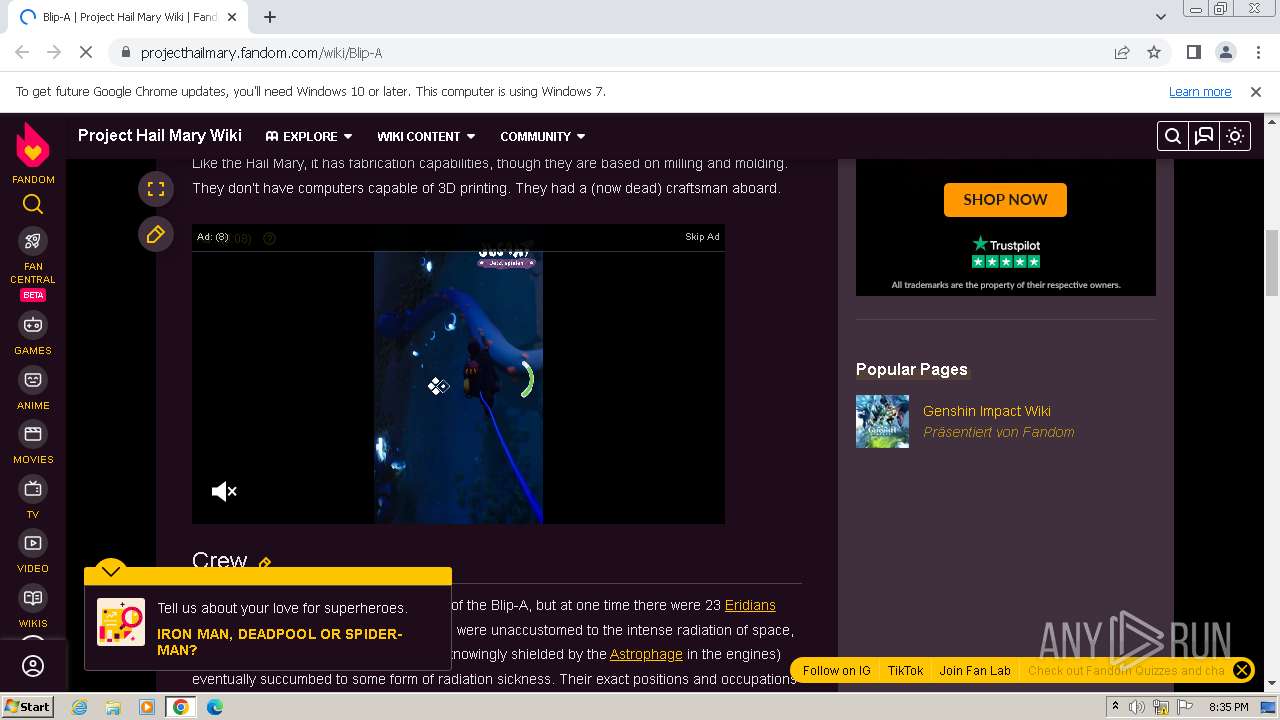Open Genshin Impact Wiki thumbnail

coord(883,421)
